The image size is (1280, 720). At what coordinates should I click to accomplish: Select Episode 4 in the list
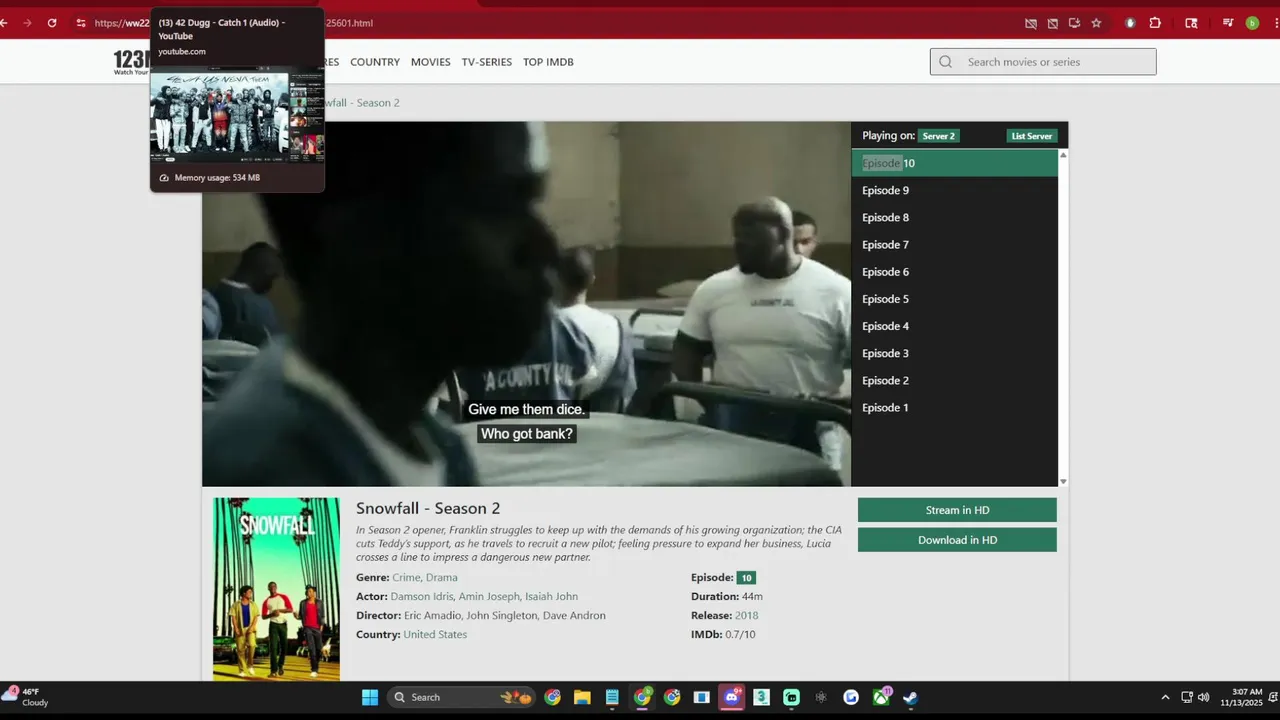point(954,326)
